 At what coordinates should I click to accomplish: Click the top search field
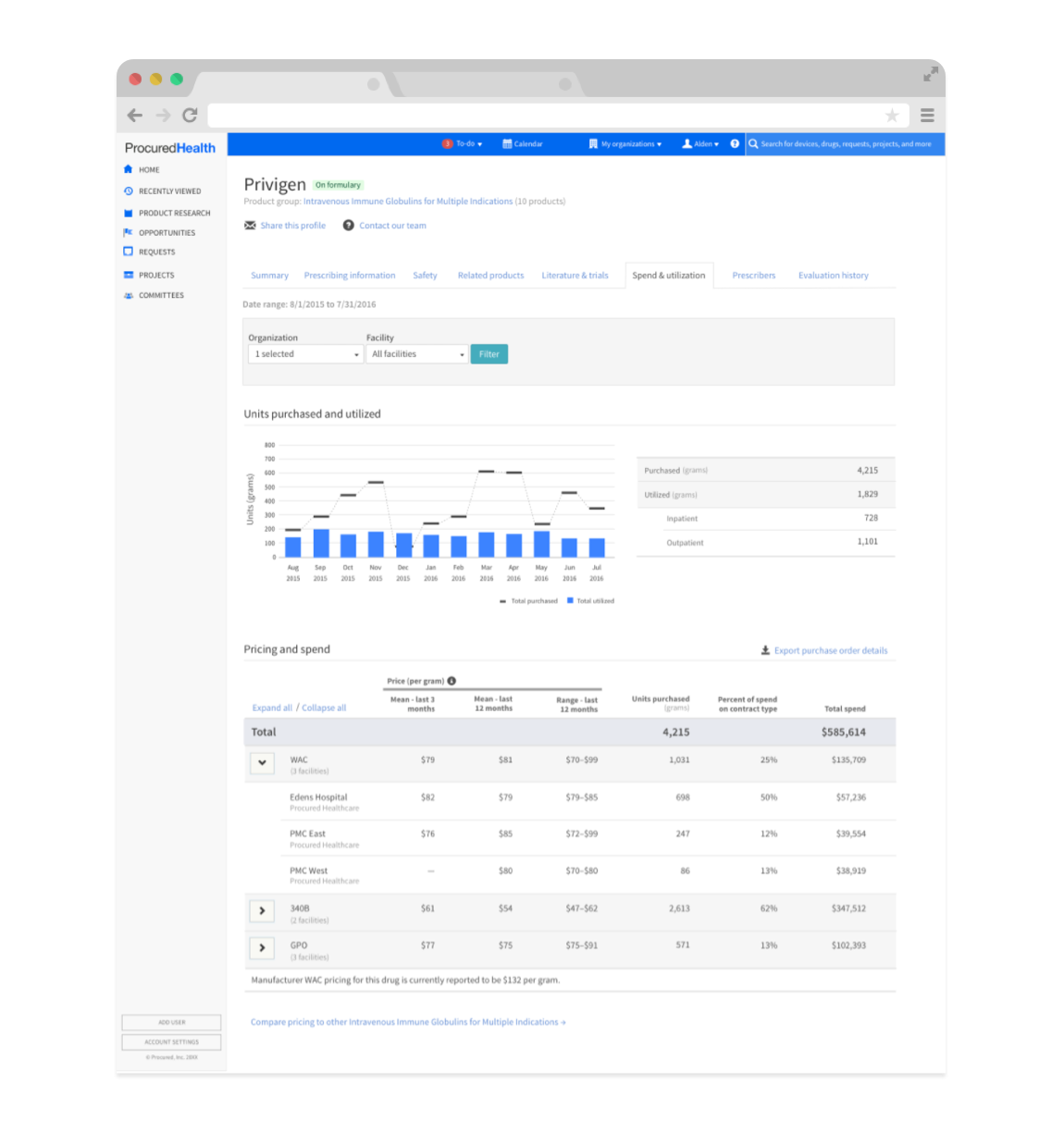point(846,143)
